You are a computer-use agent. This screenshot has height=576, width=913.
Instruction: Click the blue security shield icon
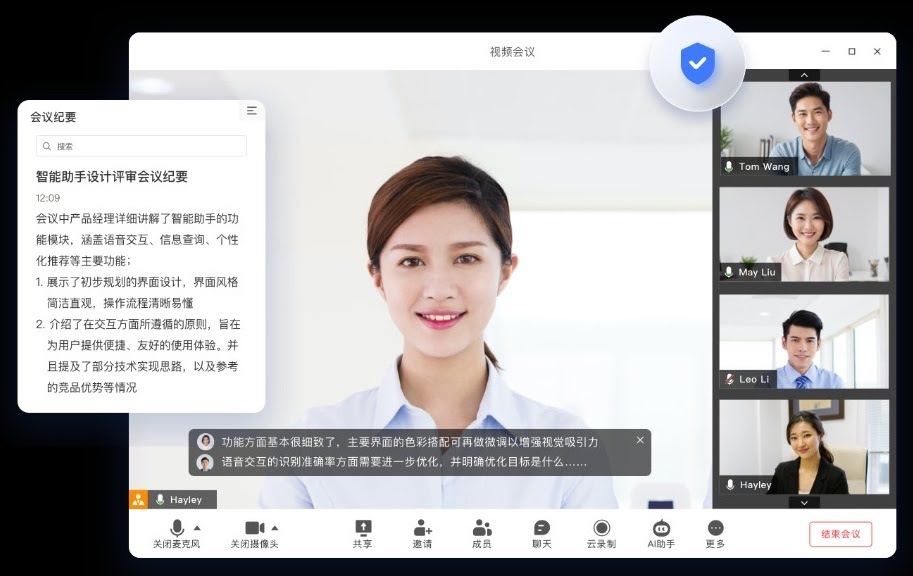coord(698,63)
